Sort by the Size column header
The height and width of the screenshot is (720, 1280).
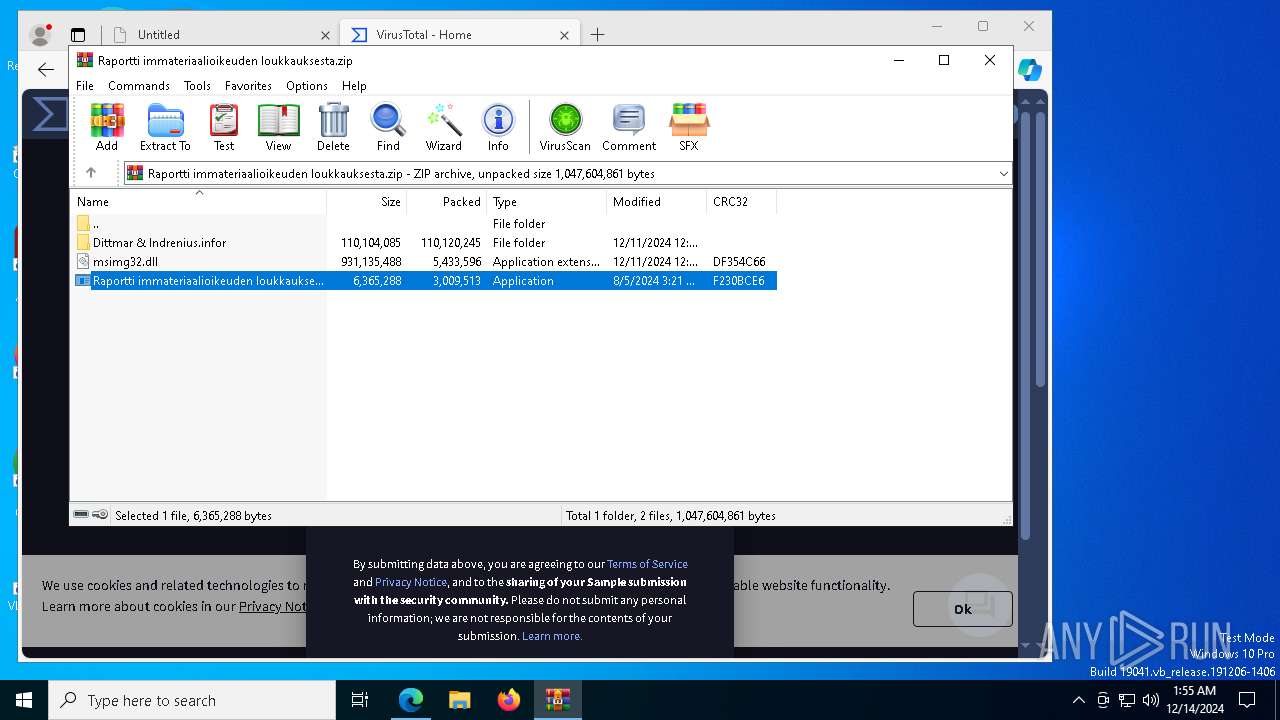[x=367, y=201]
